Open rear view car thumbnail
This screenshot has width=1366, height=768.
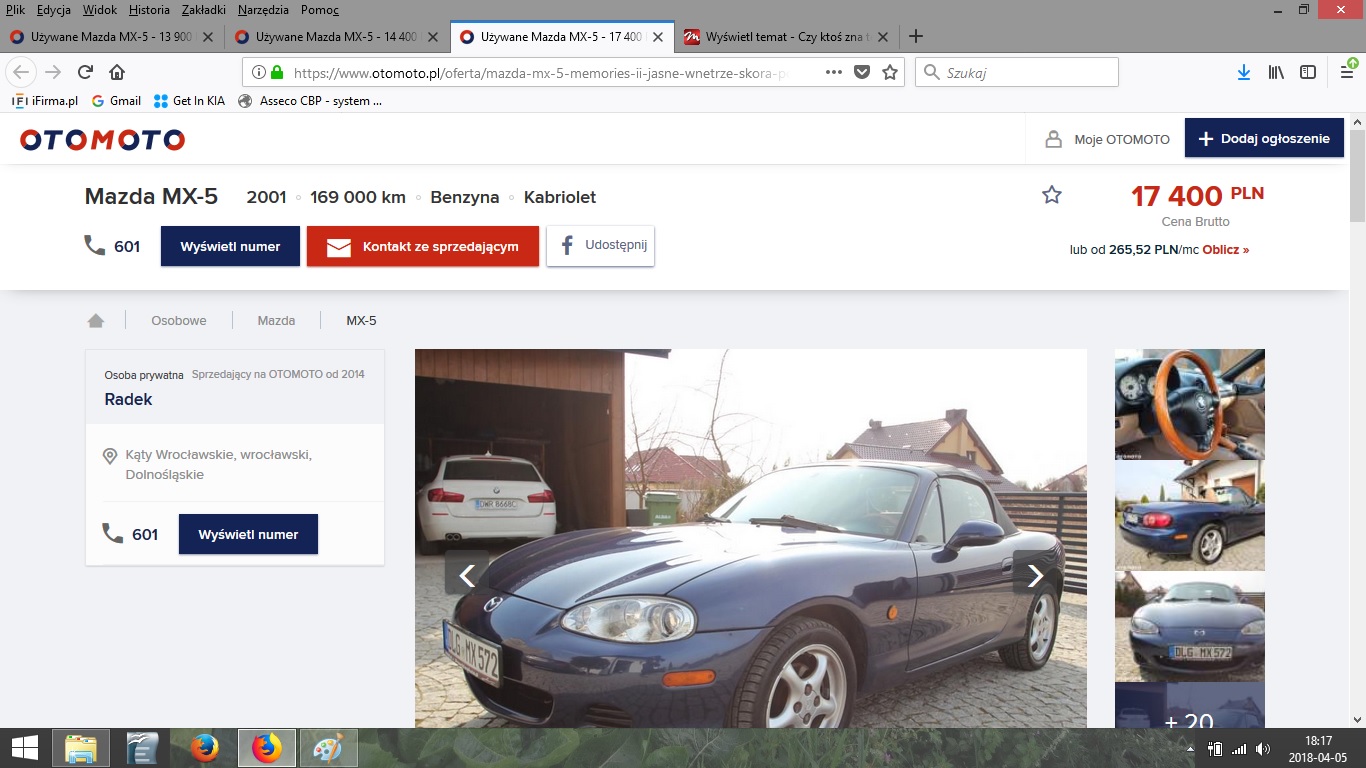coord(1190,515)
